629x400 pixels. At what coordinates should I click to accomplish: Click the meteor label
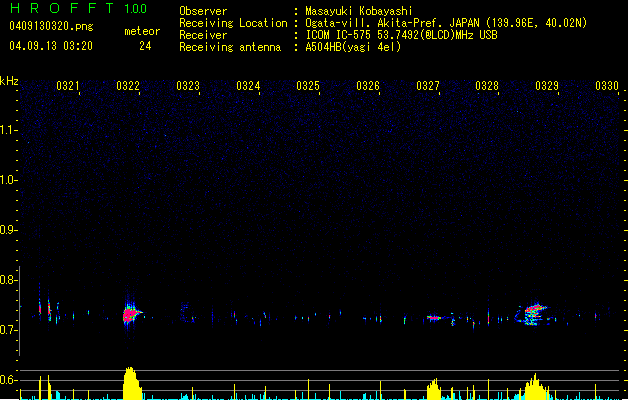pos(142,31)
